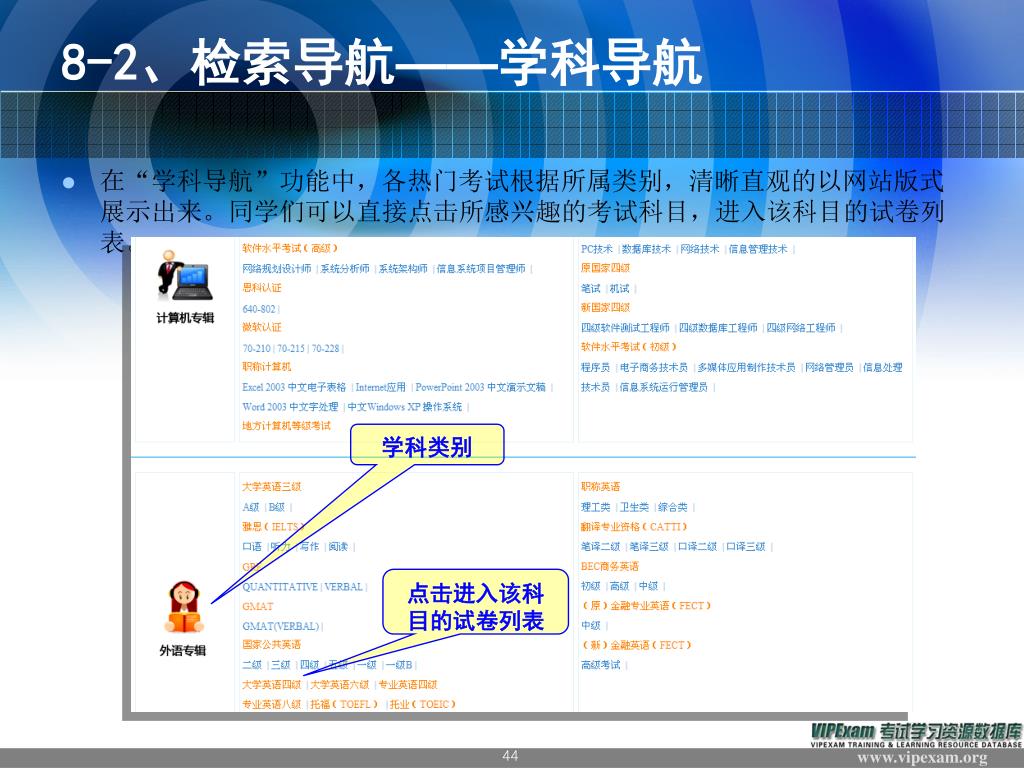Open Word 2003 中文字处理 link
The height and width of the screenshot is (768, 1024).
click(x=290, y=407)
